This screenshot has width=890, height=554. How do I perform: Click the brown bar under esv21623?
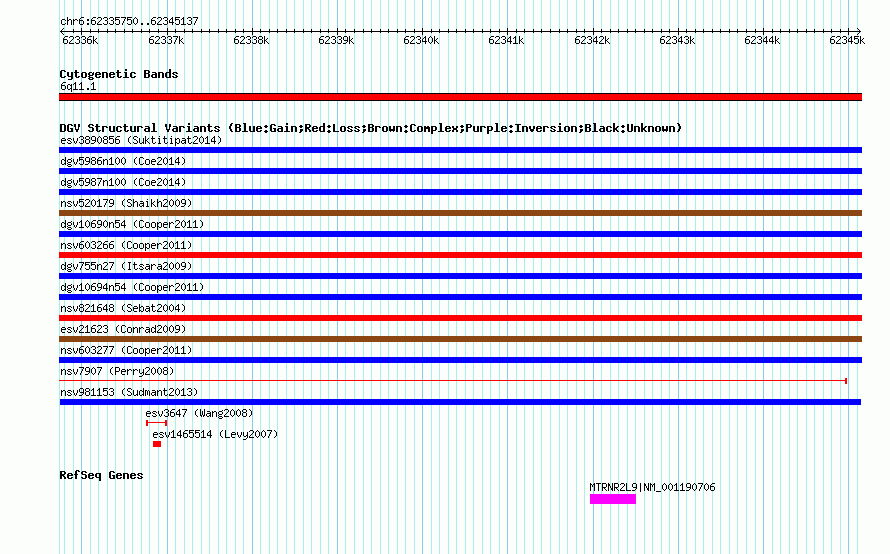point(460,339)
